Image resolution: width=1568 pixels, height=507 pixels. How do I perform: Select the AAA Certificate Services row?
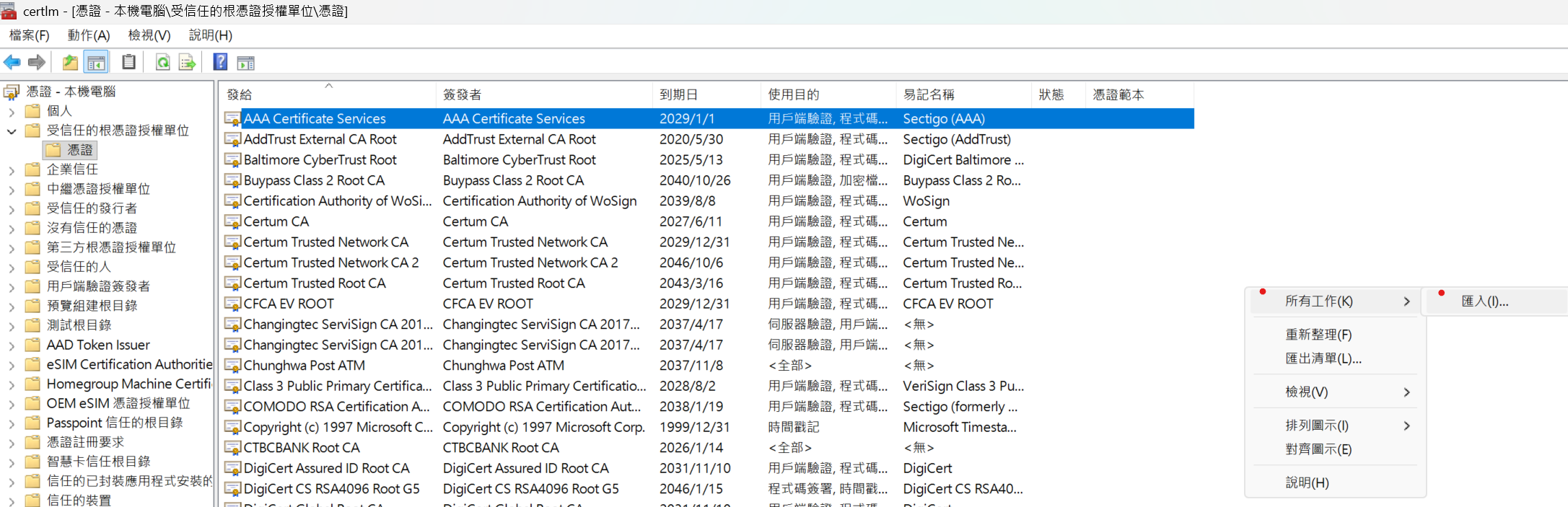pyautogui.click(x=708, y=118)
